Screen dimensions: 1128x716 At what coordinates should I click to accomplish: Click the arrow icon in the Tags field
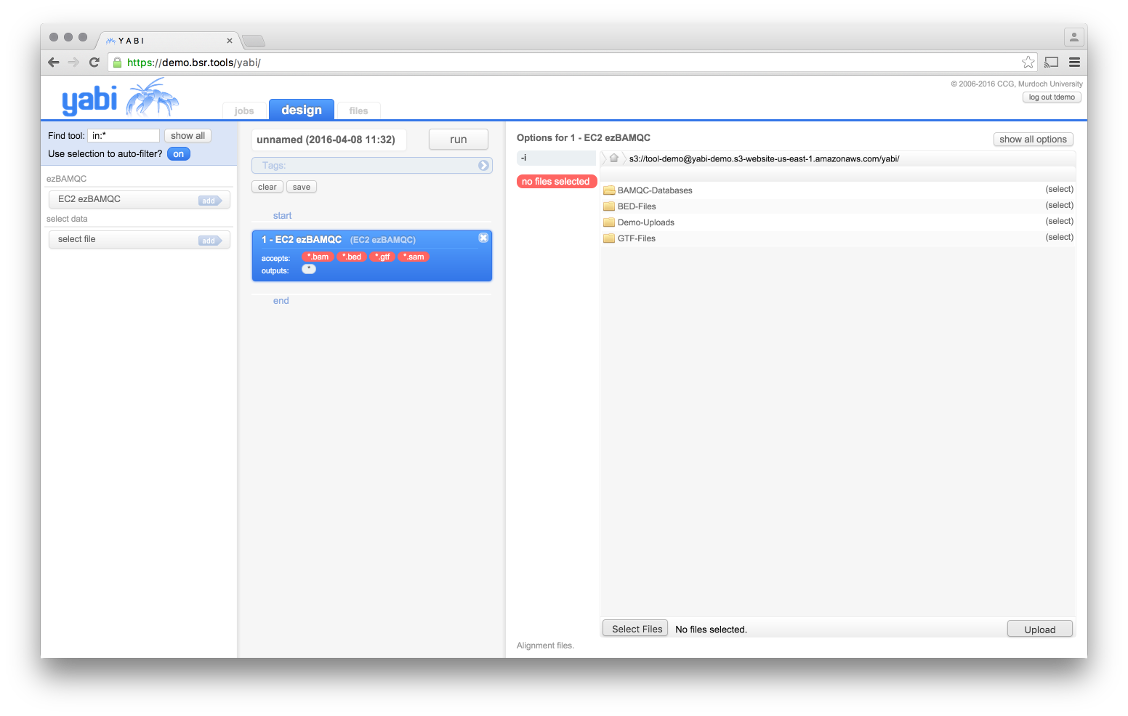pyautogui.click(x=483, y=166)
